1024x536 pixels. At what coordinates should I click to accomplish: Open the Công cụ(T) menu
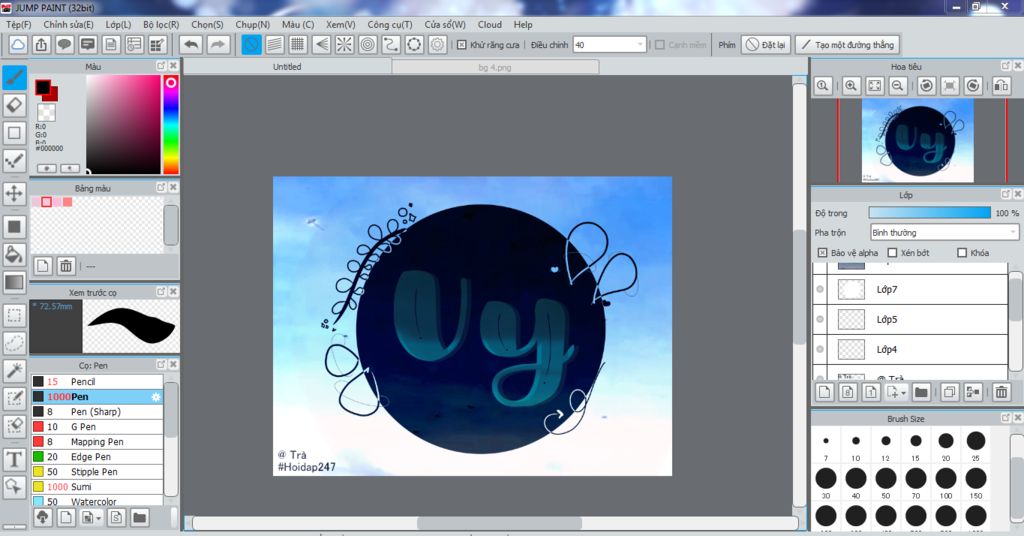[389, 24]
